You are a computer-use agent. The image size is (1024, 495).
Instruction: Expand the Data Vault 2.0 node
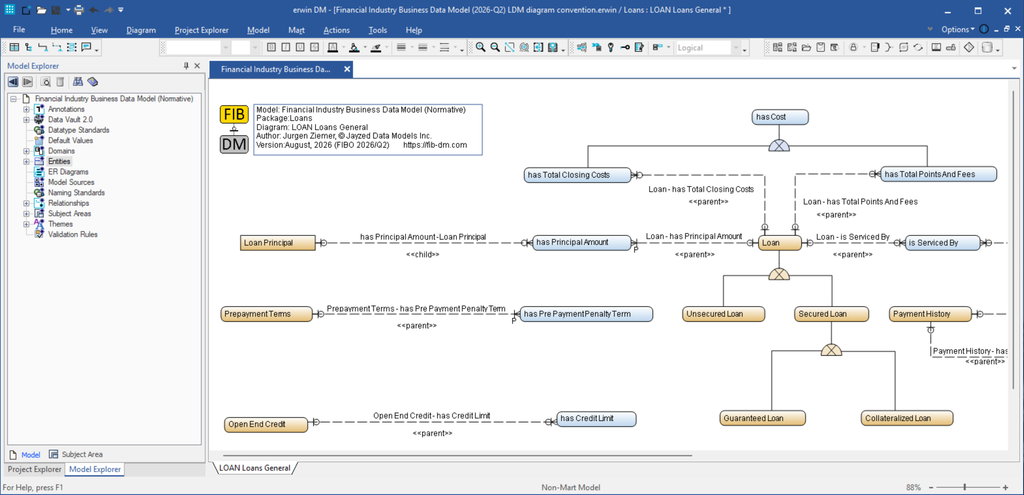[26, 120]
